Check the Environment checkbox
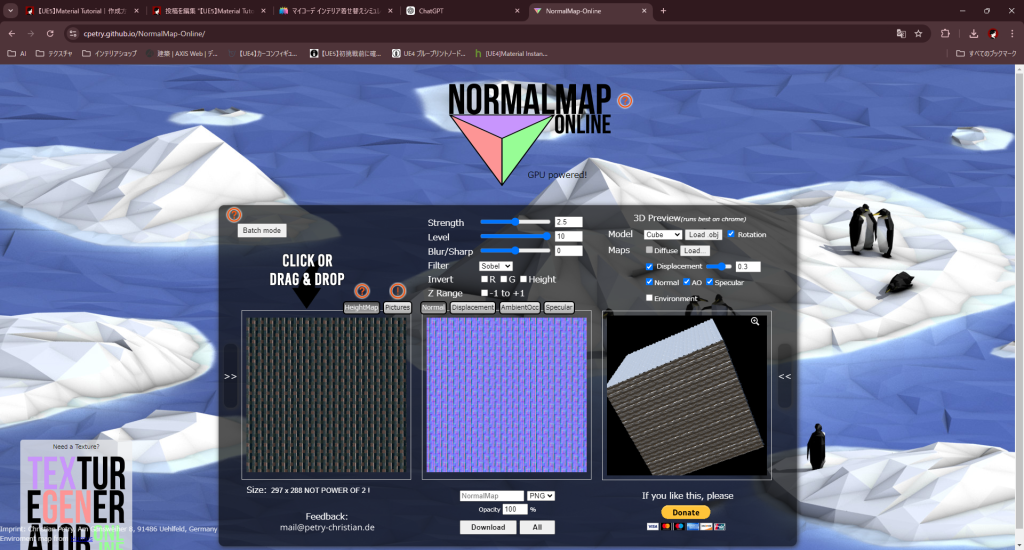Image resolution: width=1024 pixels, height=550 pixels. 650,298
